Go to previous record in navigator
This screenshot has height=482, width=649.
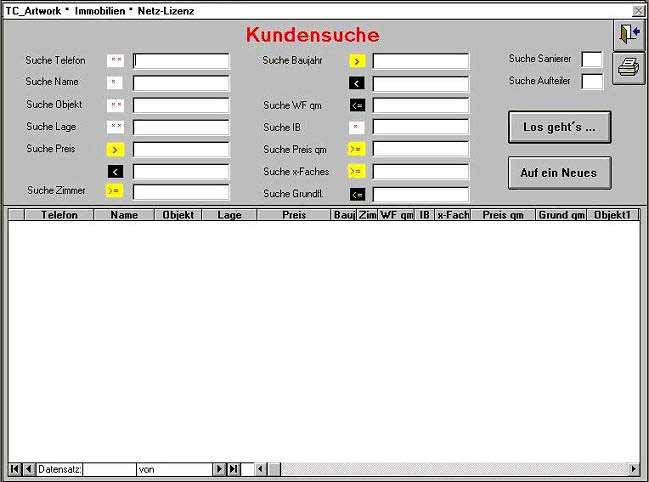[29, 469]
